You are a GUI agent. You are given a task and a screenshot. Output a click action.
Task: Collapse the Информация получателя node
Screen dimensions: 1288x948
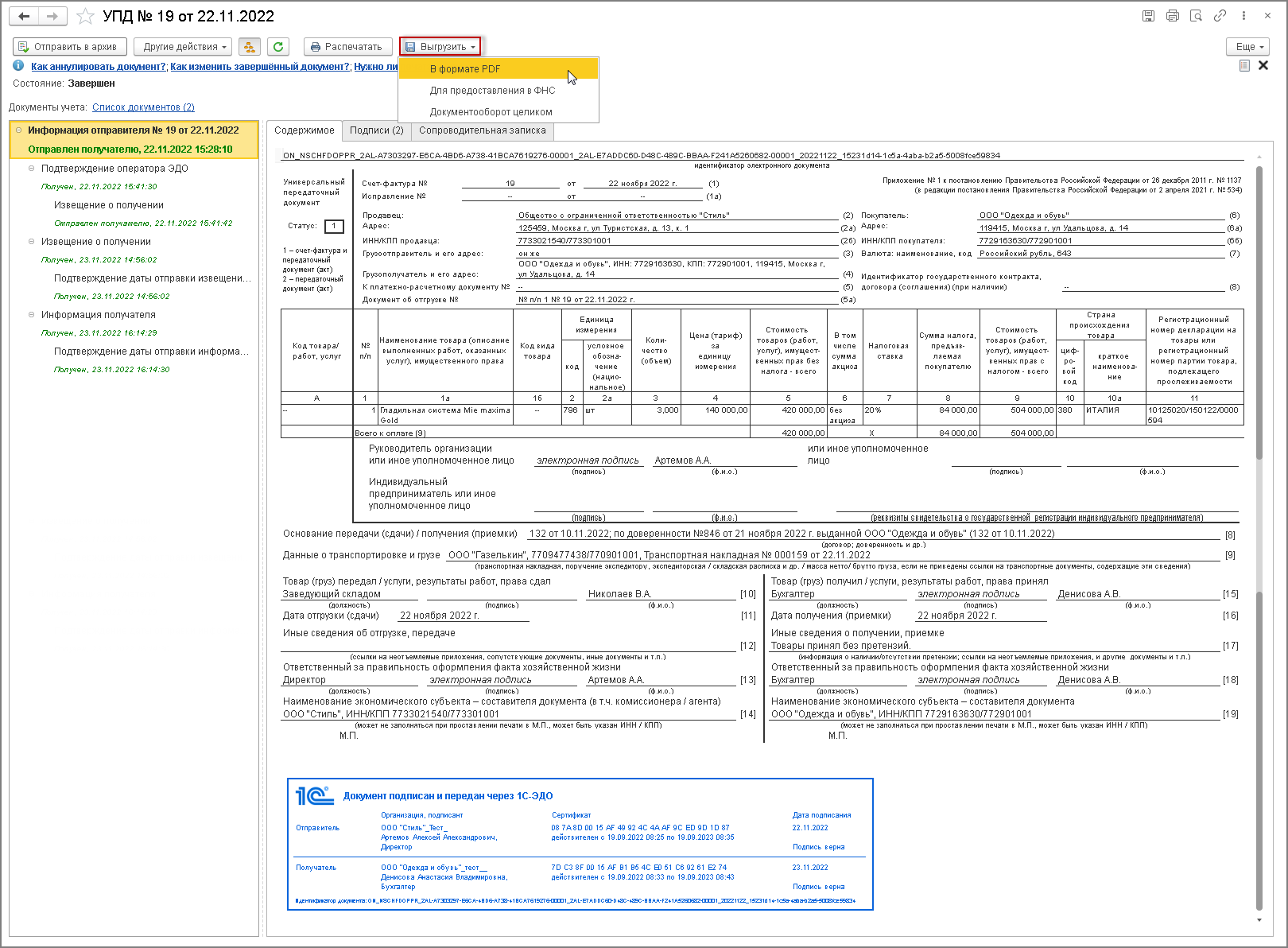point(32,315)
